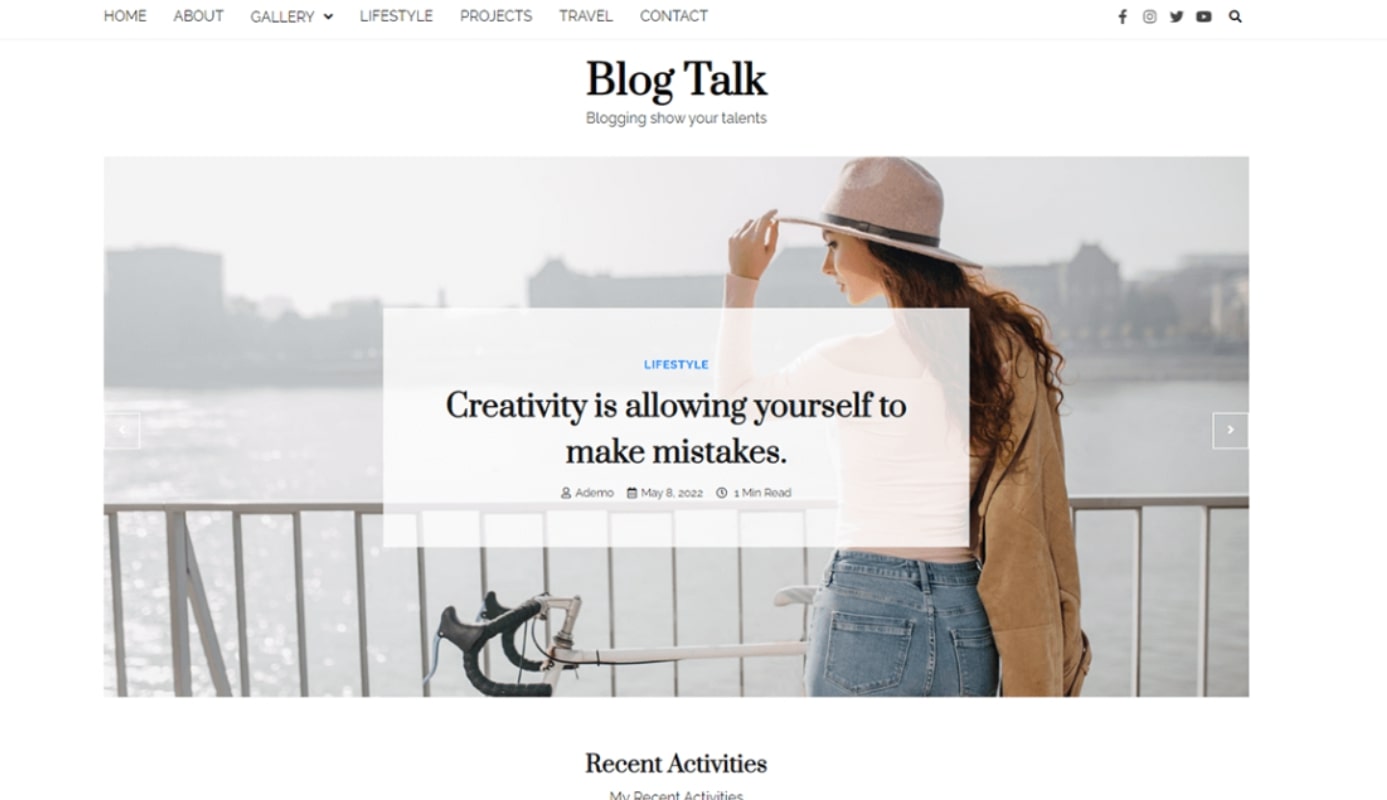Viewport: 1387px width, 800px height.
Task: Open the Home menu item
Action: [x=125, y=16]
